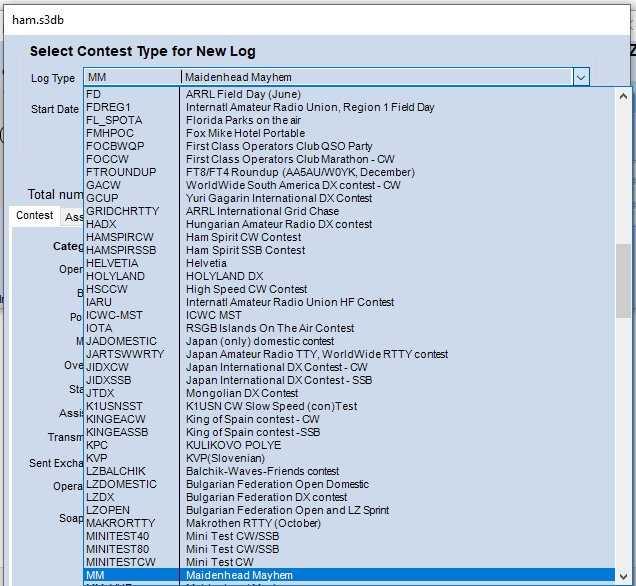Pick GCUP Yuri Gagarin International DX Contest

point(350,198)
